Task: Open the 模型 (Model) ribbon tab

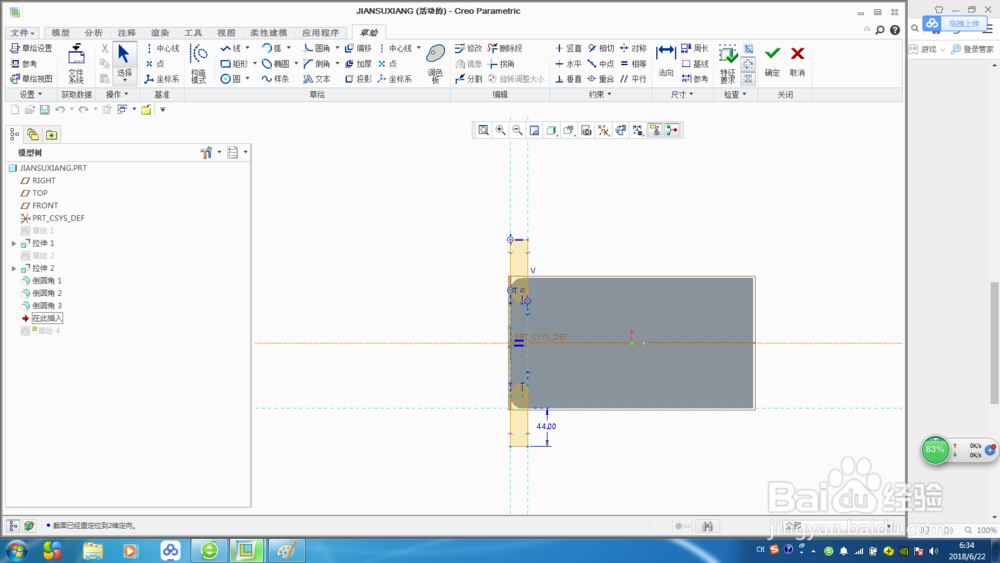Action: (x=61, y=33)
